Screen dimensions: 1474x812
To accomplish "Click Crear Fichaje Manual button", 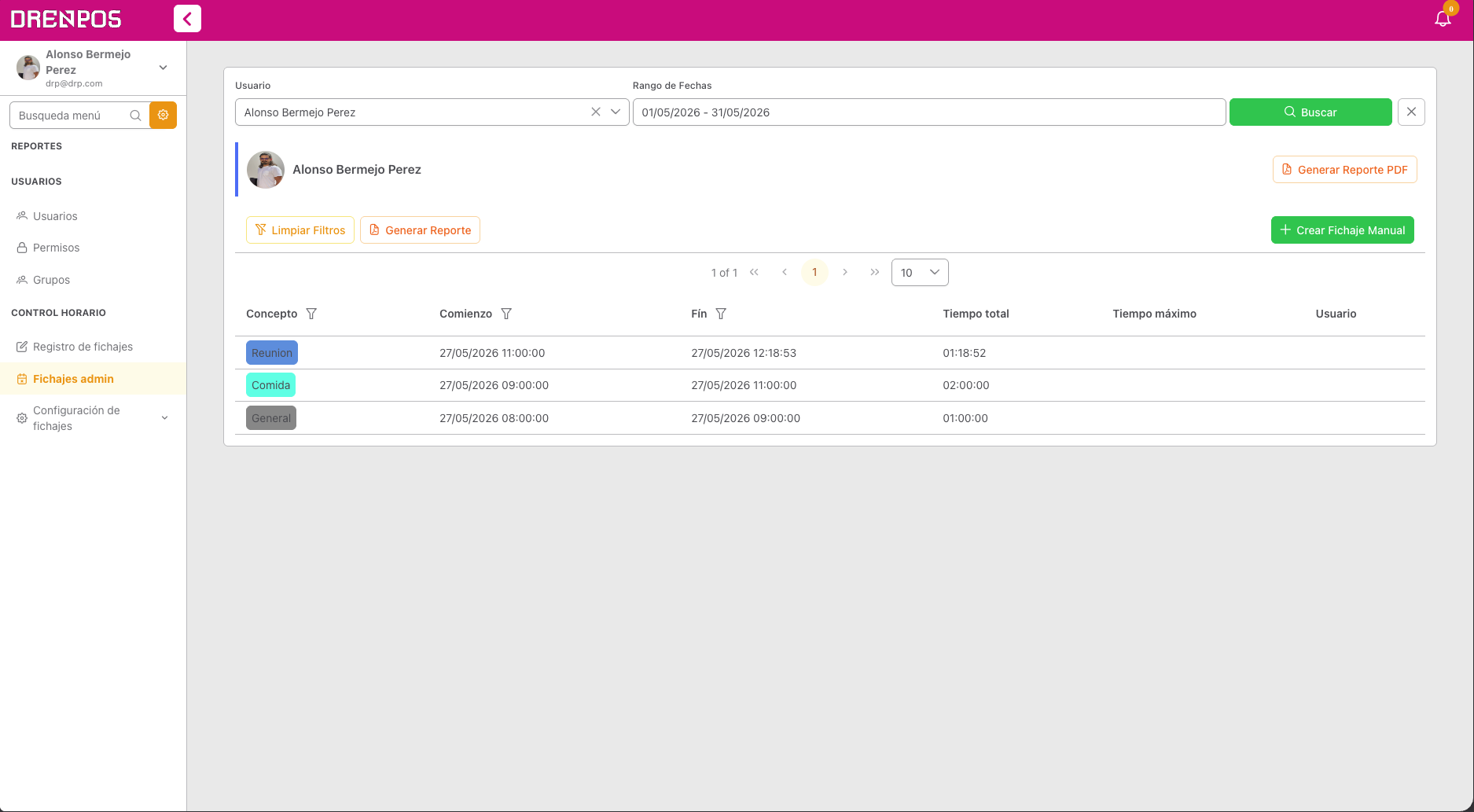I will coord(1342,230).
